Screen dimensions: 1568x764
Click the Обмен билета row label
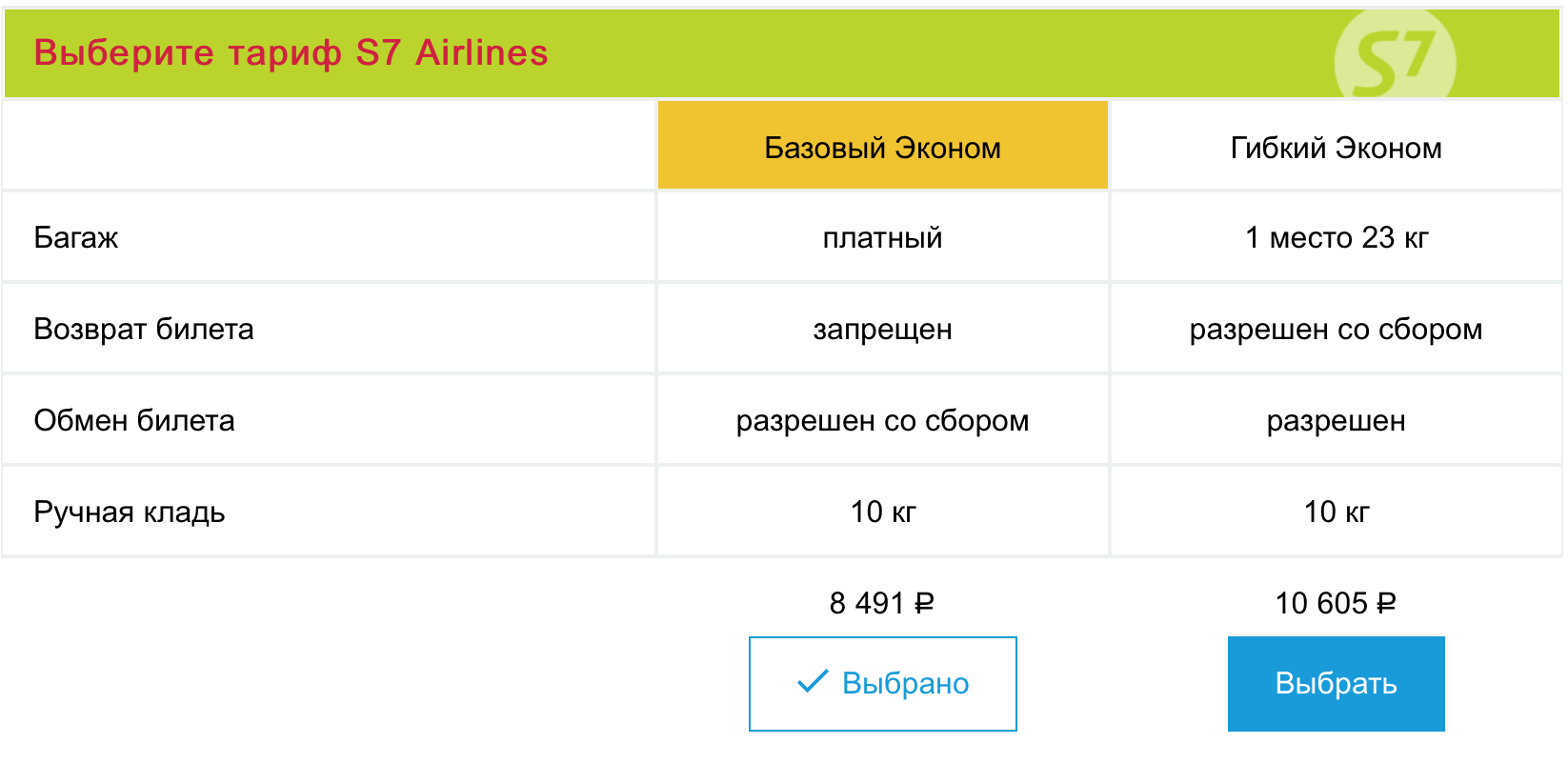click(134, 420)
